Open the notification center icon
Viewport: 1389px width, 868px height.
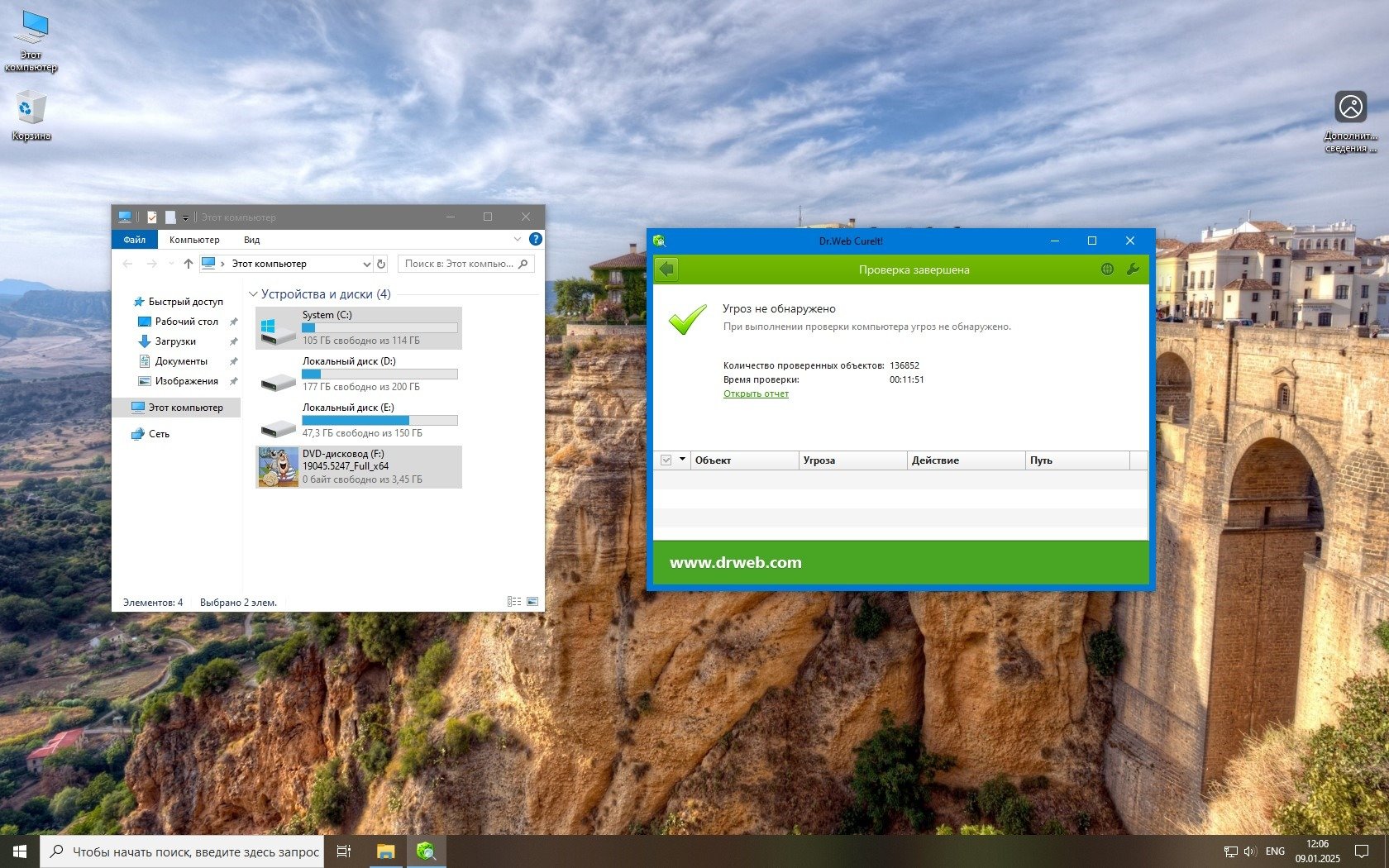point(1362,851)
